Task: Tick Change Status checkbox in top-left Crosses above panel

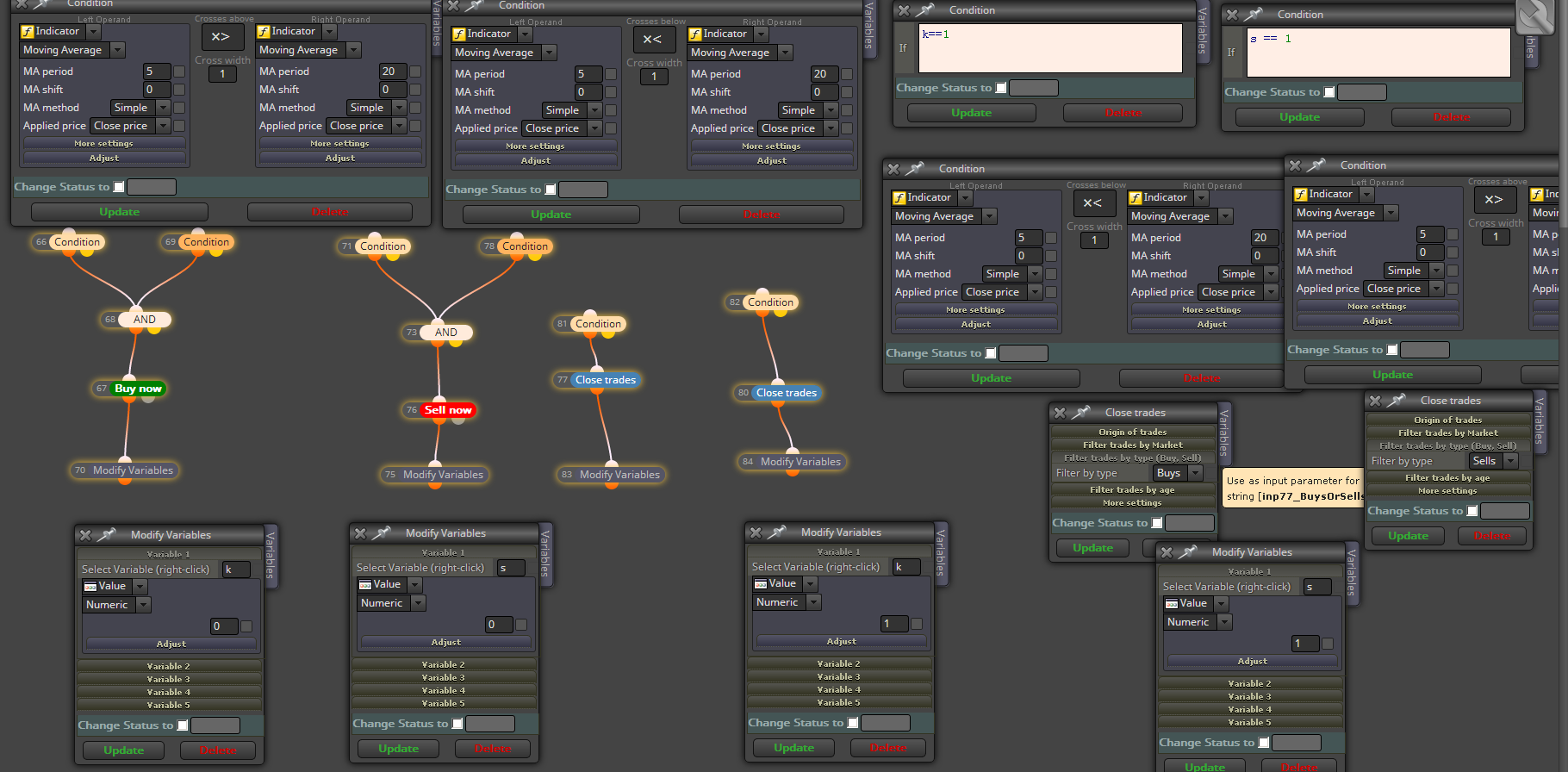Action: click(119, 187)
